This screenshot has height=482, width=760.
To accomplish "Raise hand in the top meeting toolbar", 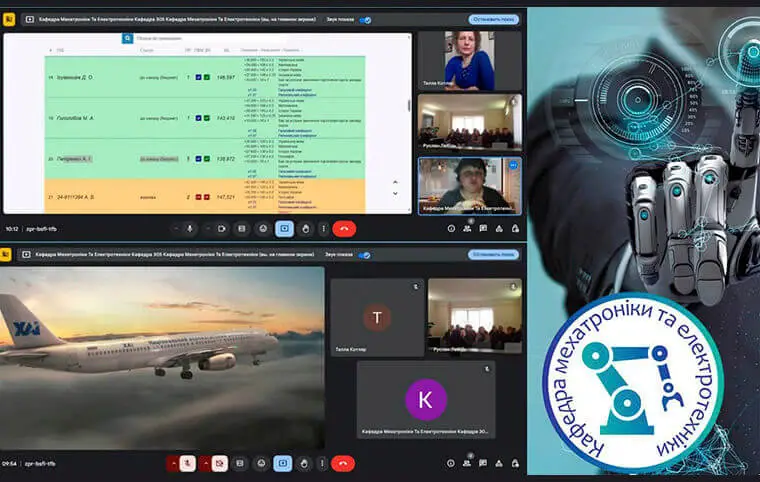I will [304, 228].
